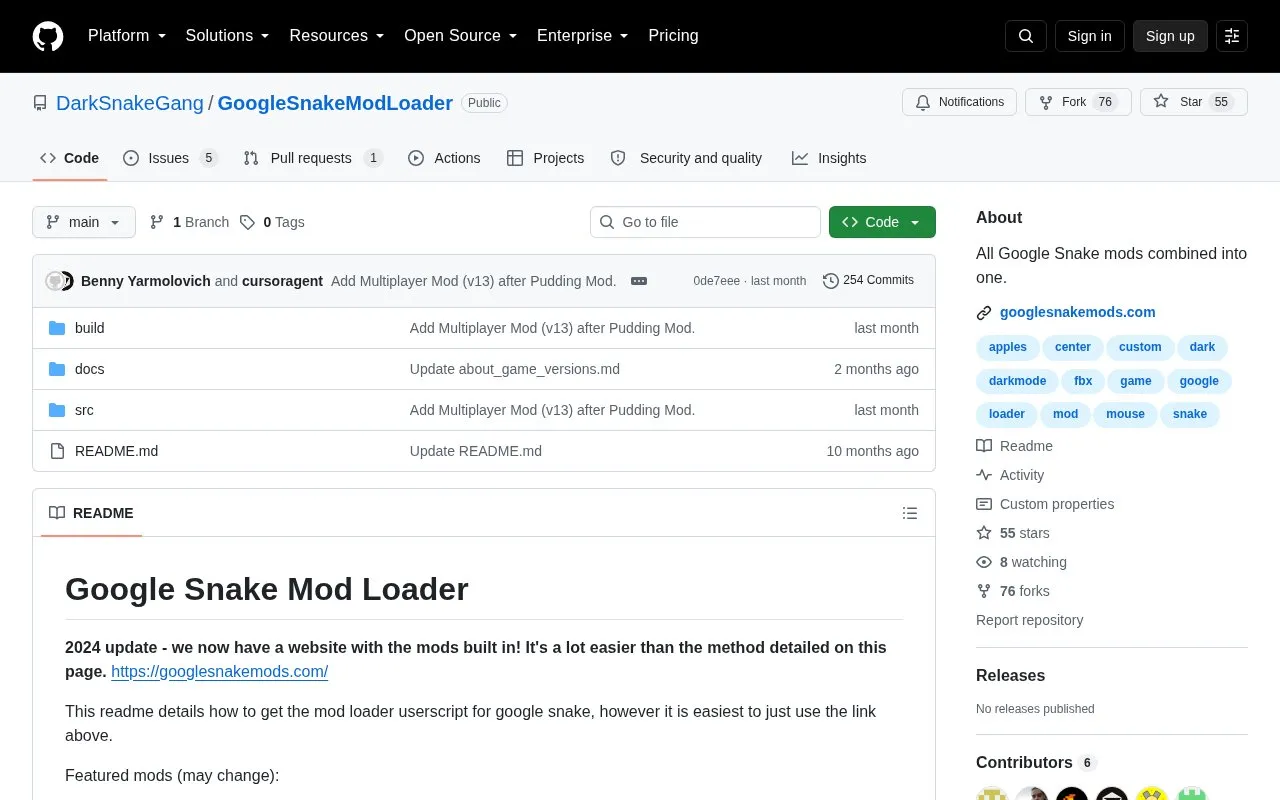Screen dimensions: 1280x800
Task: View the 0 Tags link
Action: [272, 222]
